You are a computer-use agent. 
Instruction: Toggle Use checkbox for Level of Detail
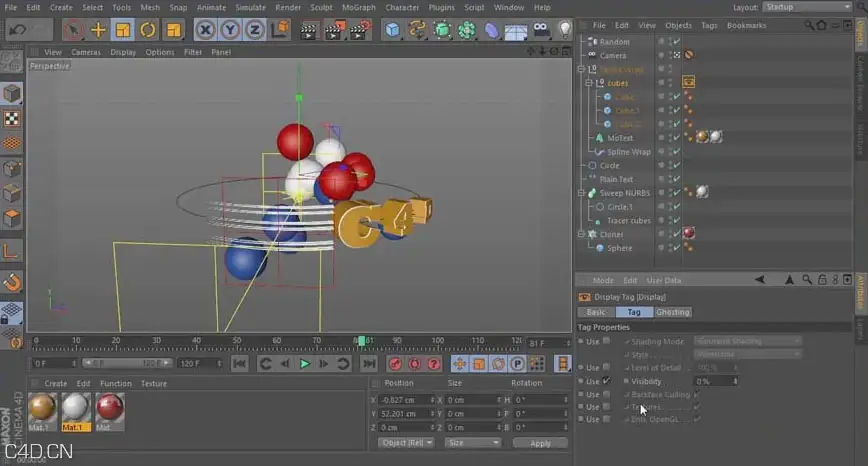point(606,367)
